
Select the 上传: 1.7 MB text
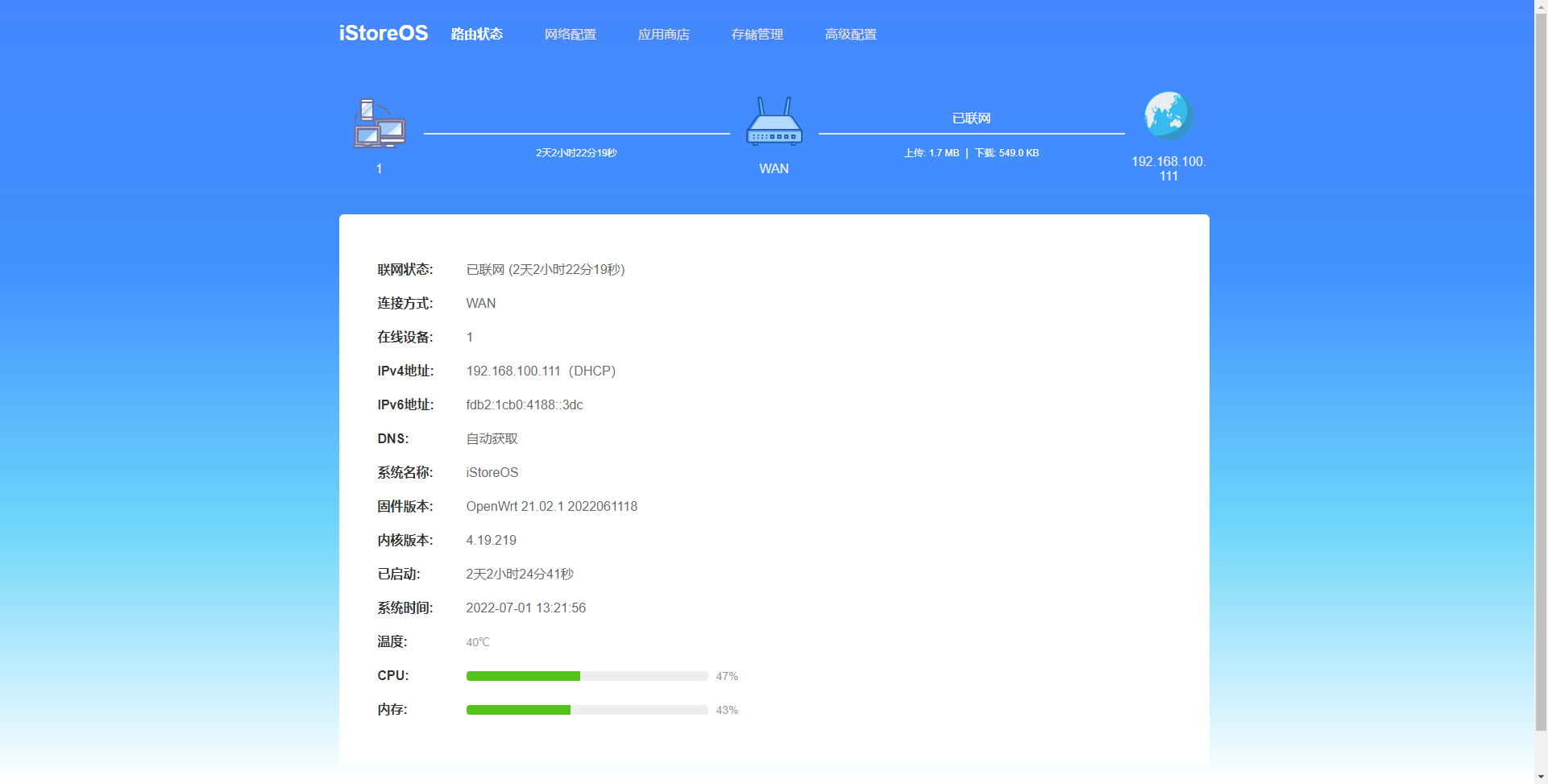(932, 152)
